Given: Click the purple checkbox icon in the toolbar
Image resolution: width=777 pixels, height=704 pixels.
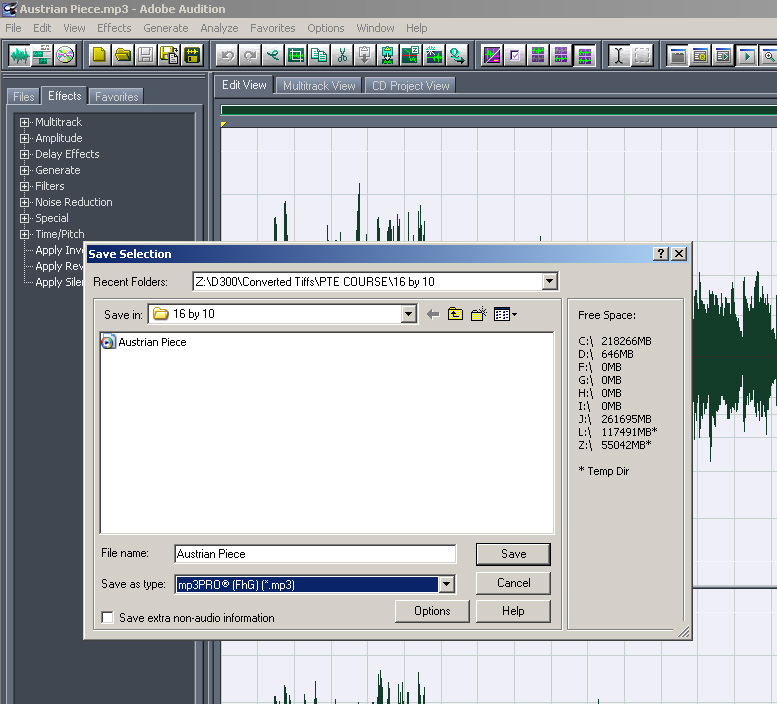Looking at the screenshot, I should pos(515,55).
